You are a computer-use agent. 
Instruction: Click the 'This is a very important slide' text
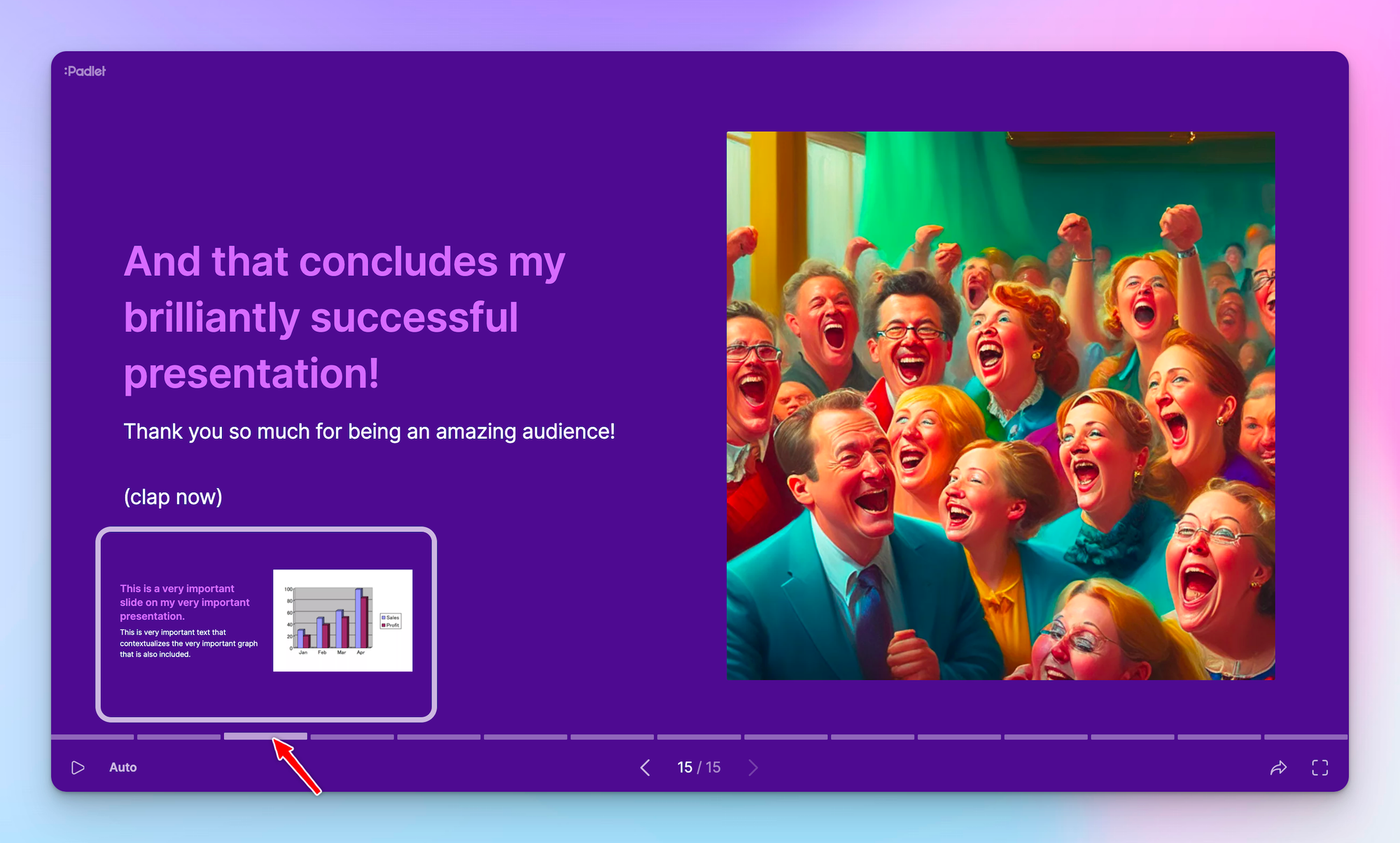[184, 602]
